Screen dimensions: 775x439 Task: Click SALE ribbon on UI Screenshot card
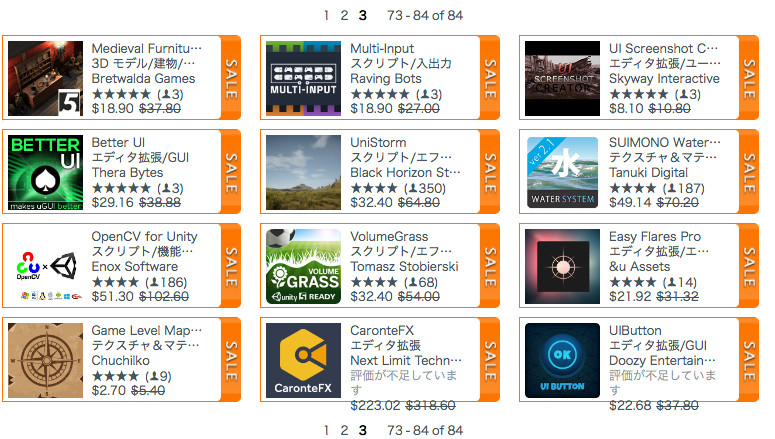748,78
